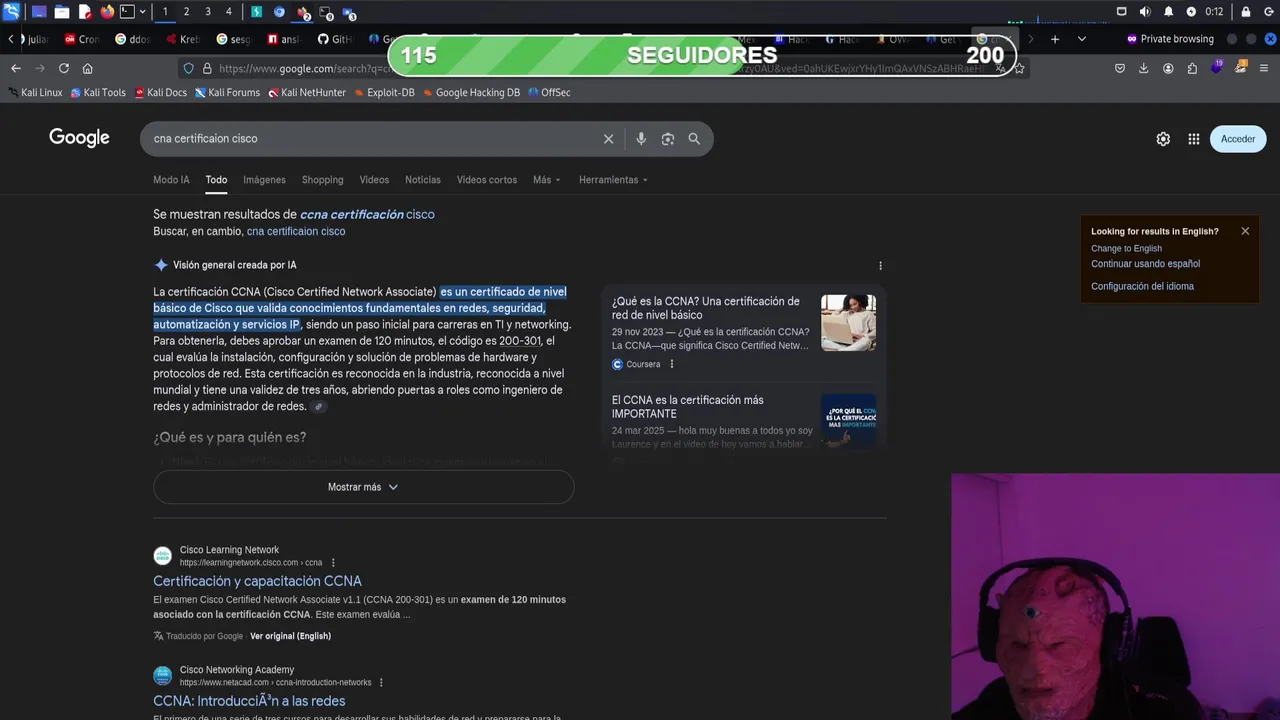Click the log out icon in the panel
Screen dimensions: 1280x720
point(1270,12)
